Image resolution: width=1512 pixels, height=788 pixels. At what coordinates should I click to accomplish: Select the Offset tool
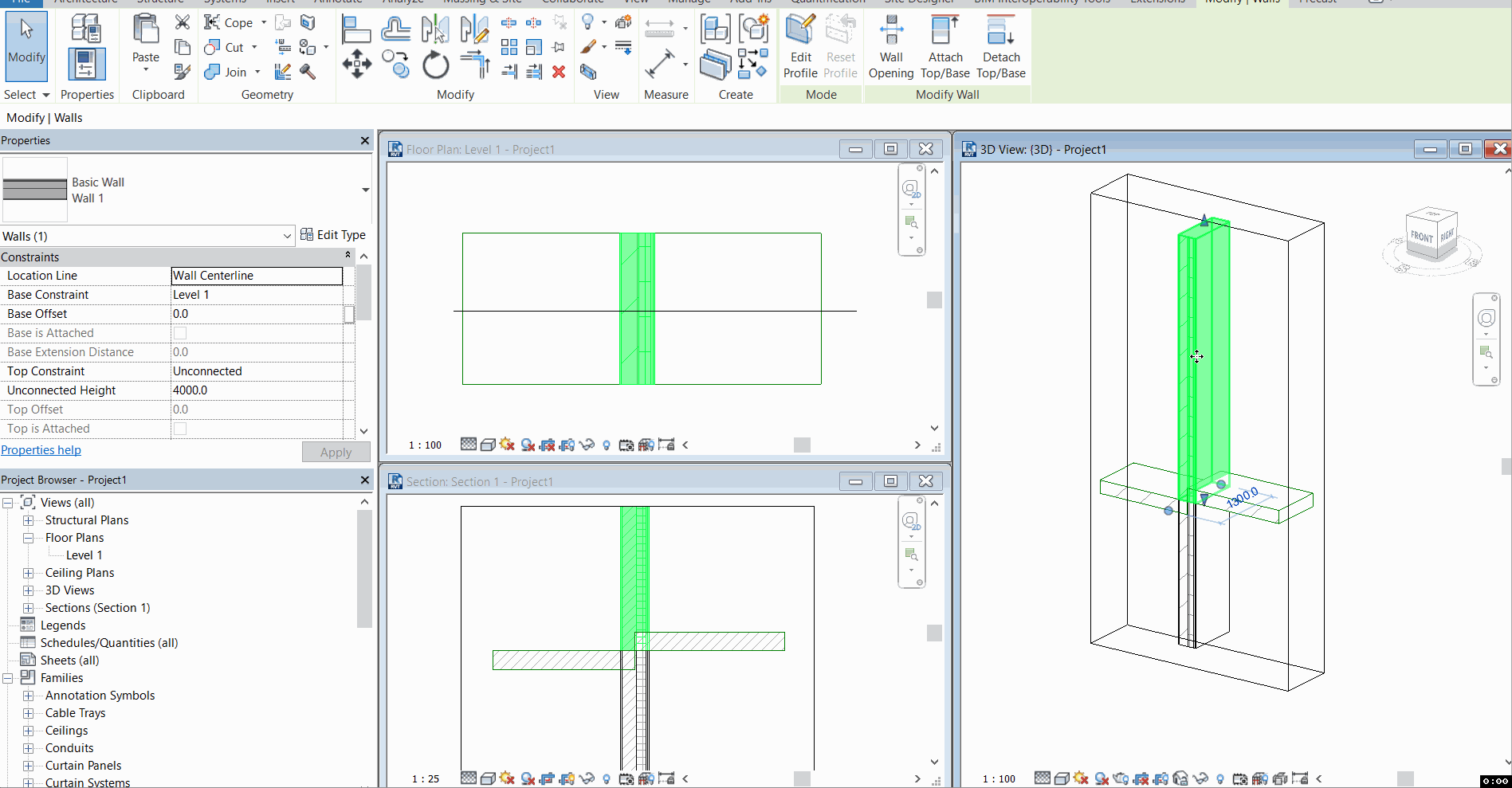pos(395,29)
